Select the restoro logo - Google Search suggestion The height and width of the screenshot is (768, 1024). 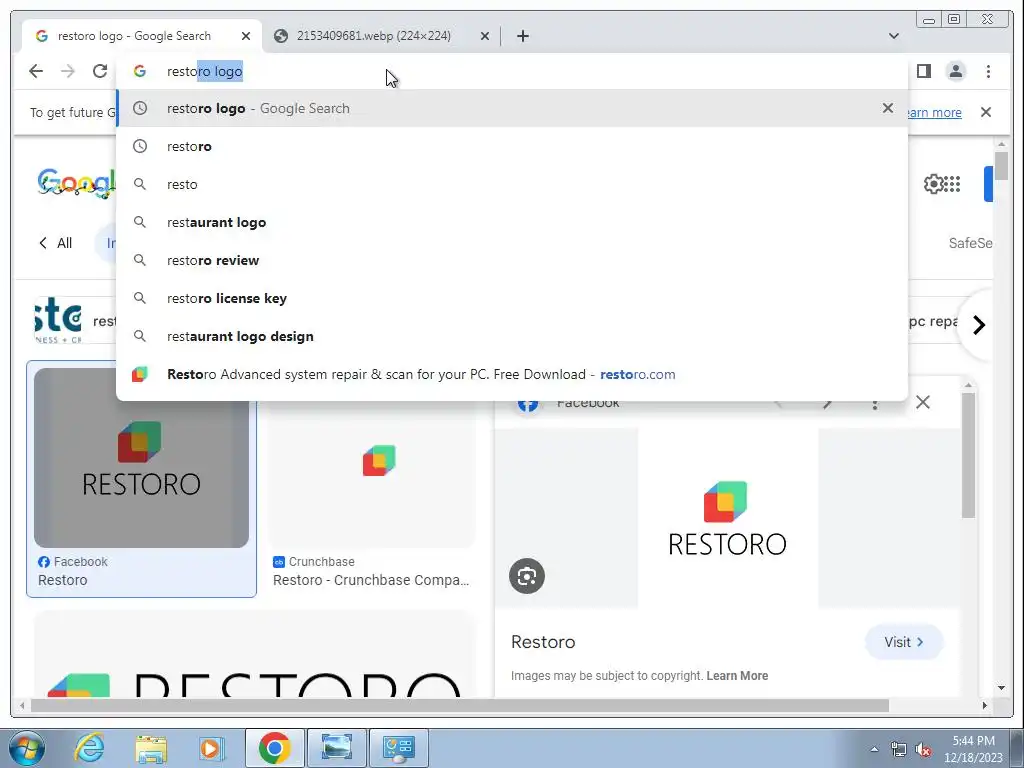click(512, 108)
